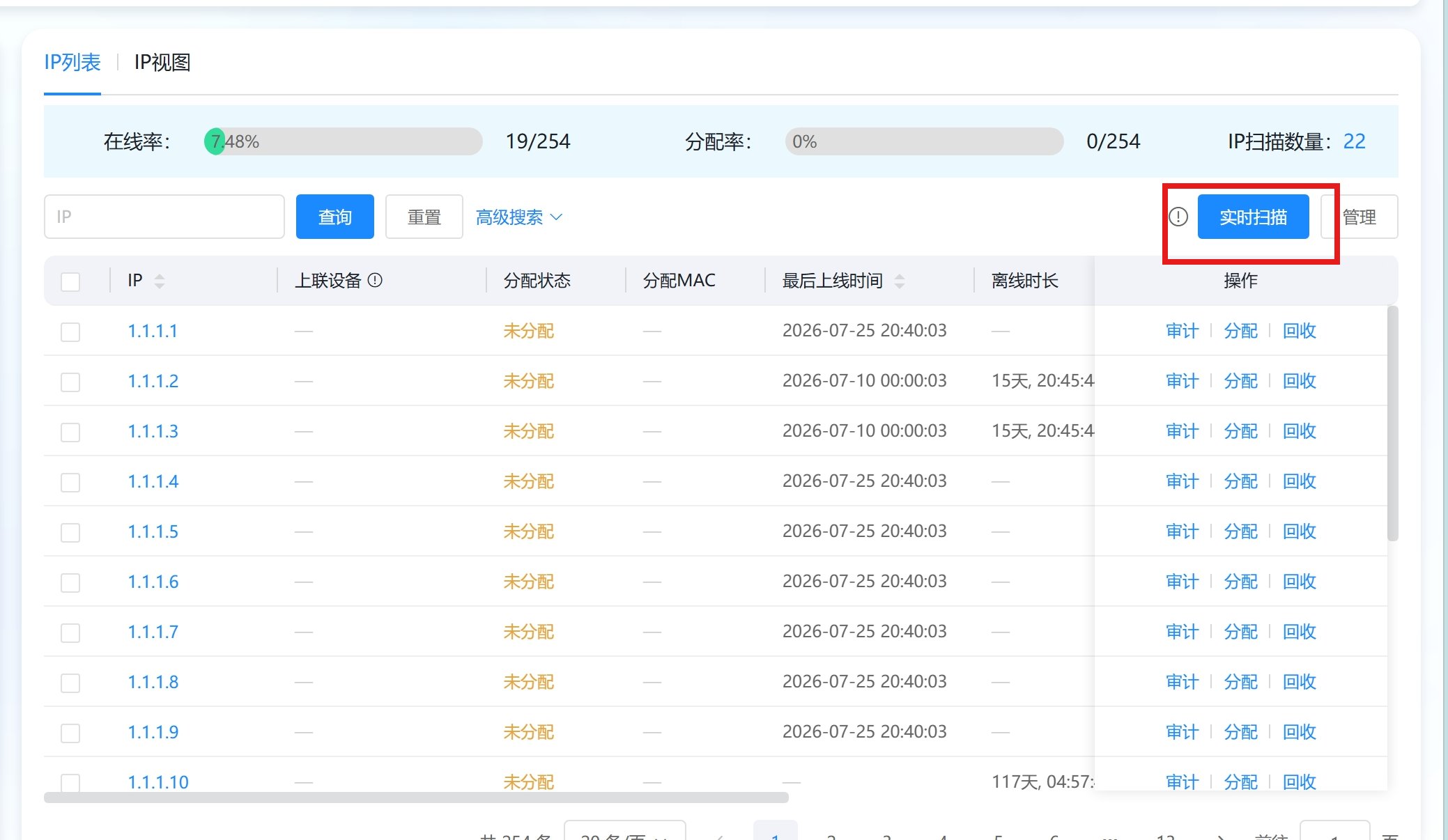Focus the IP search input field

164,217
